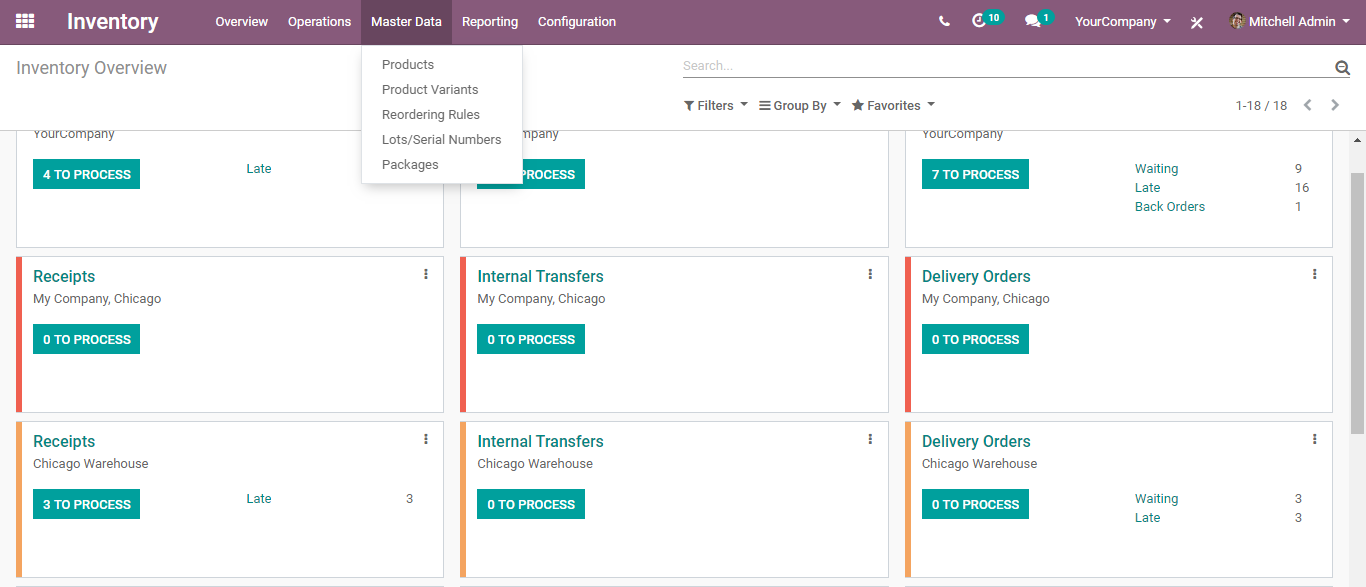This screenshot has height=587, width=1366.
Task: Open the YourCompany company switcher
Action: pos(1122,21)
